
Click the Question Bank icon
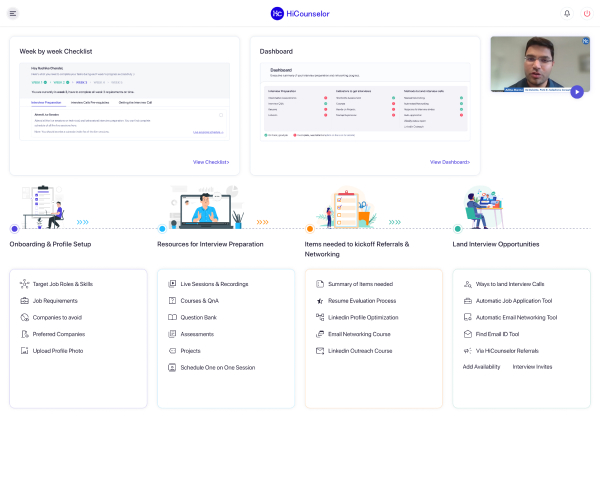[172, 318]
